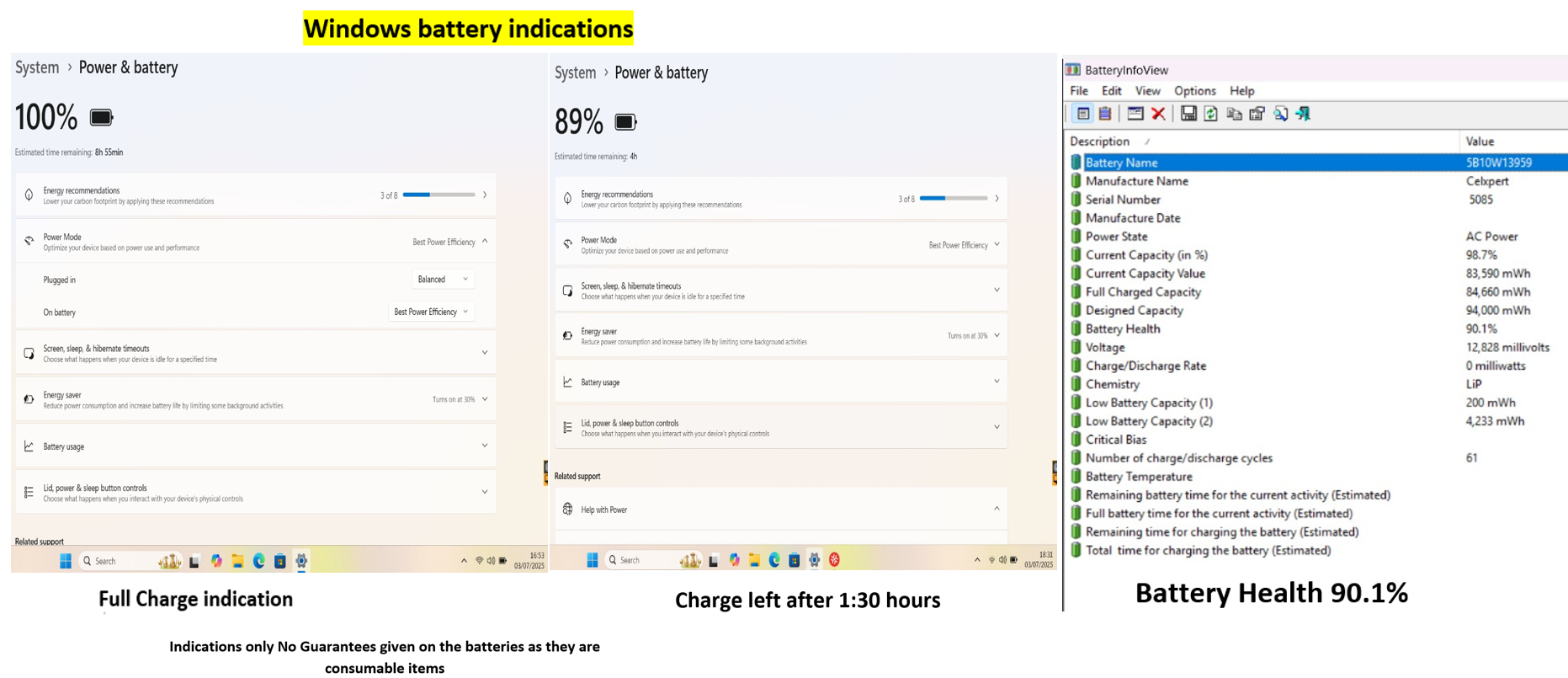The width and height of the screenshot is (1568, 678).
Task: Select the battery information view toolbar icon
Action: pyautogui.click(x=1083, y=114)
